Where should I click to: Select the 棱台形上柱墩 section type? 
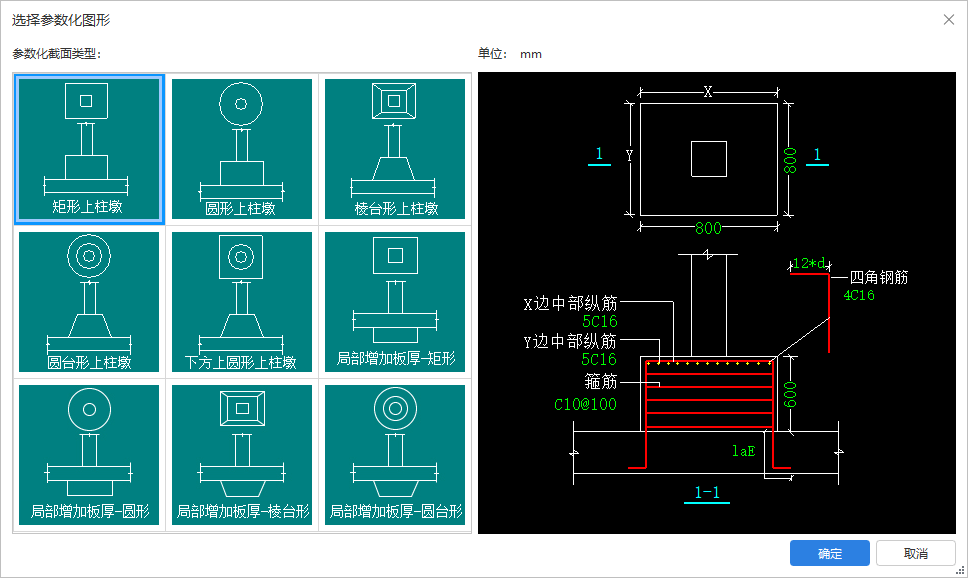[x=395, y=149]
